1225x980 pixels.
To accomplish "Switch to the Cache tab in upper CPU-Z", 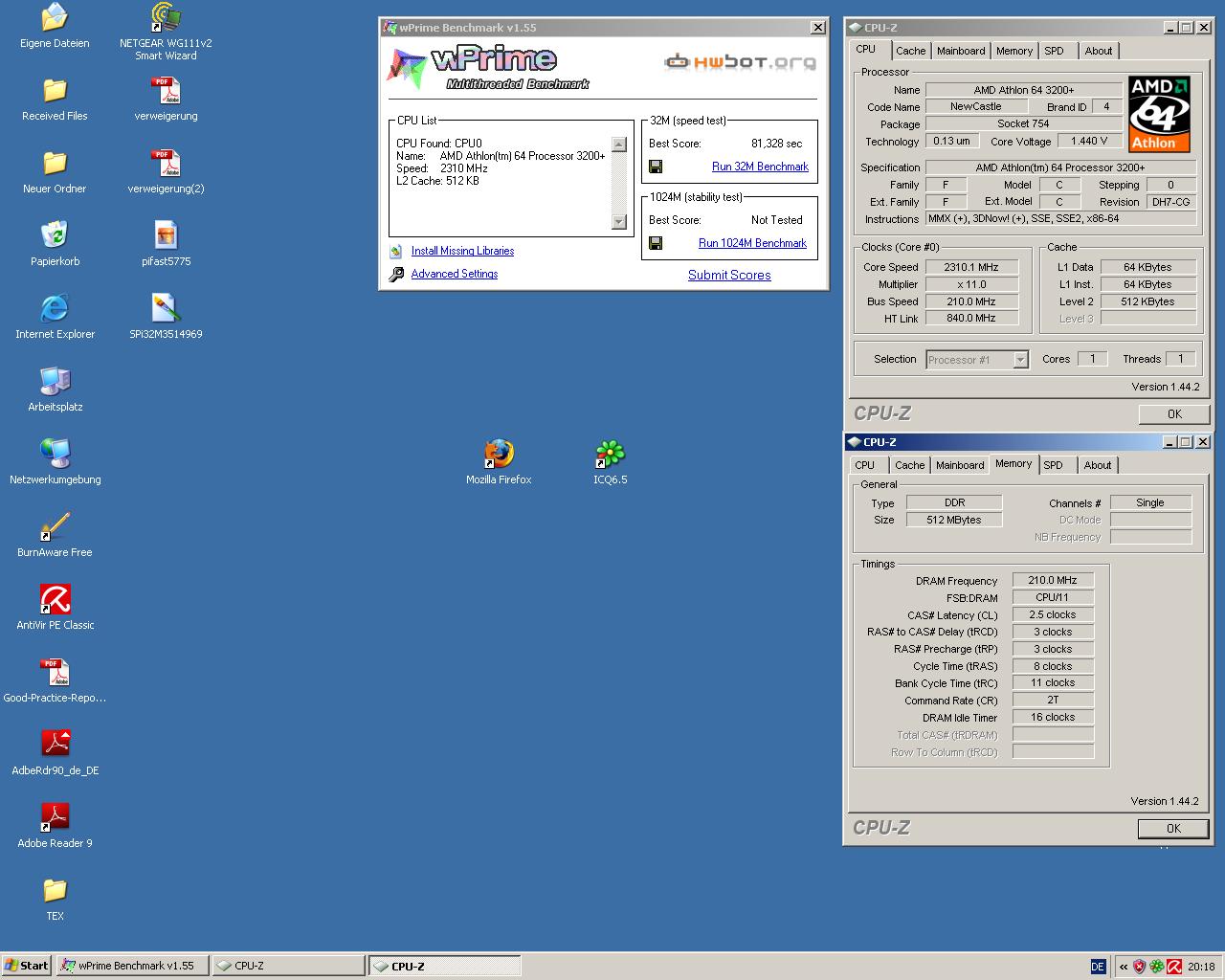I will 910,51.
